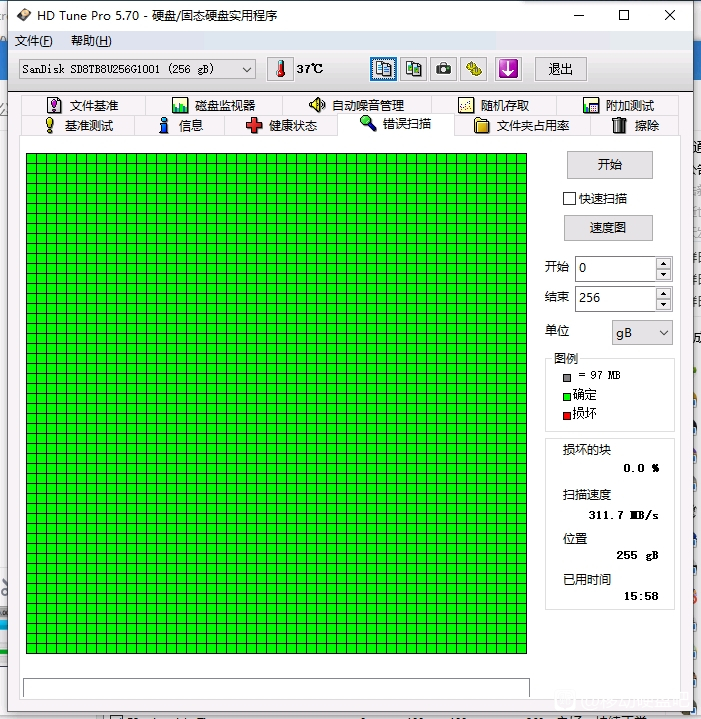Switch to the 随机存取 tab
Image resolution: width=701 pixels, height=719 pixels.
[494, 105]
